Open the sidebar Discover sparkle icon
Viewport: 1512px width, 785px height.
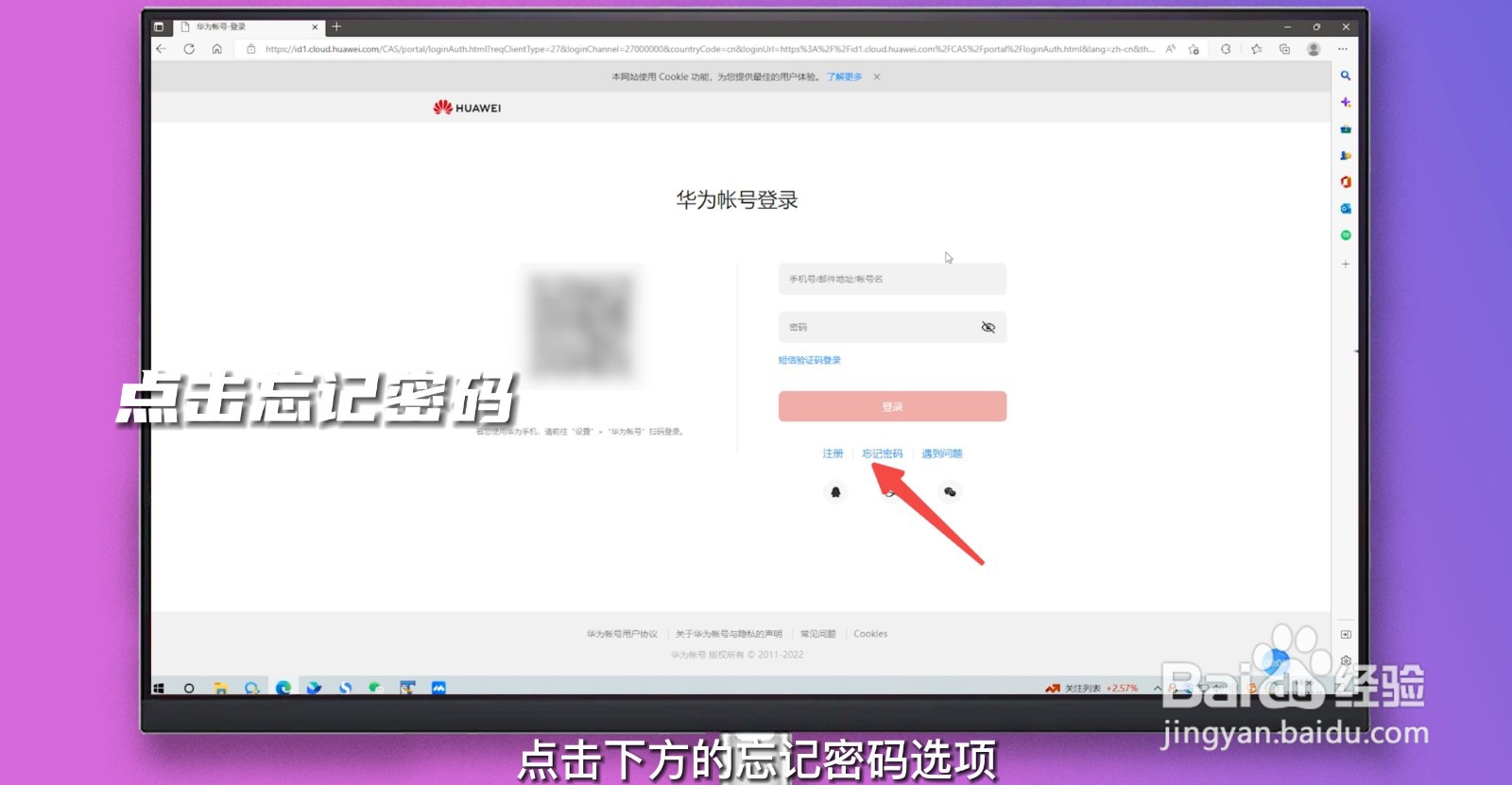(1346, 102)
